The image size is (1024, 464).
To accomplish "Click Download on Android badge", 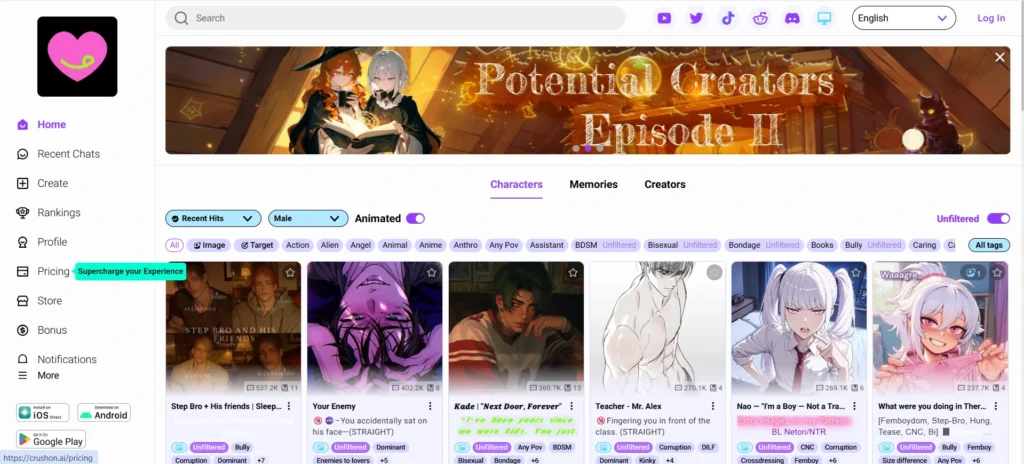I will pos(104,412).
